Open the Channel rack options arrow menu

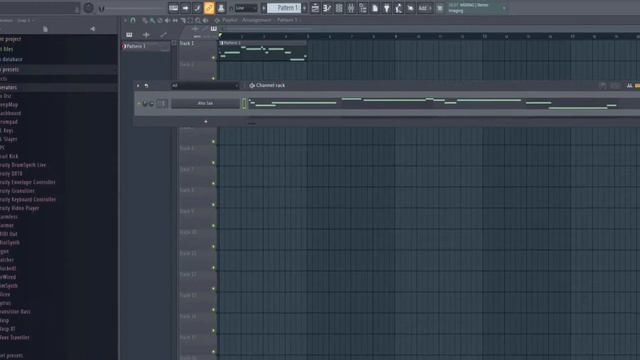(138, 86)
